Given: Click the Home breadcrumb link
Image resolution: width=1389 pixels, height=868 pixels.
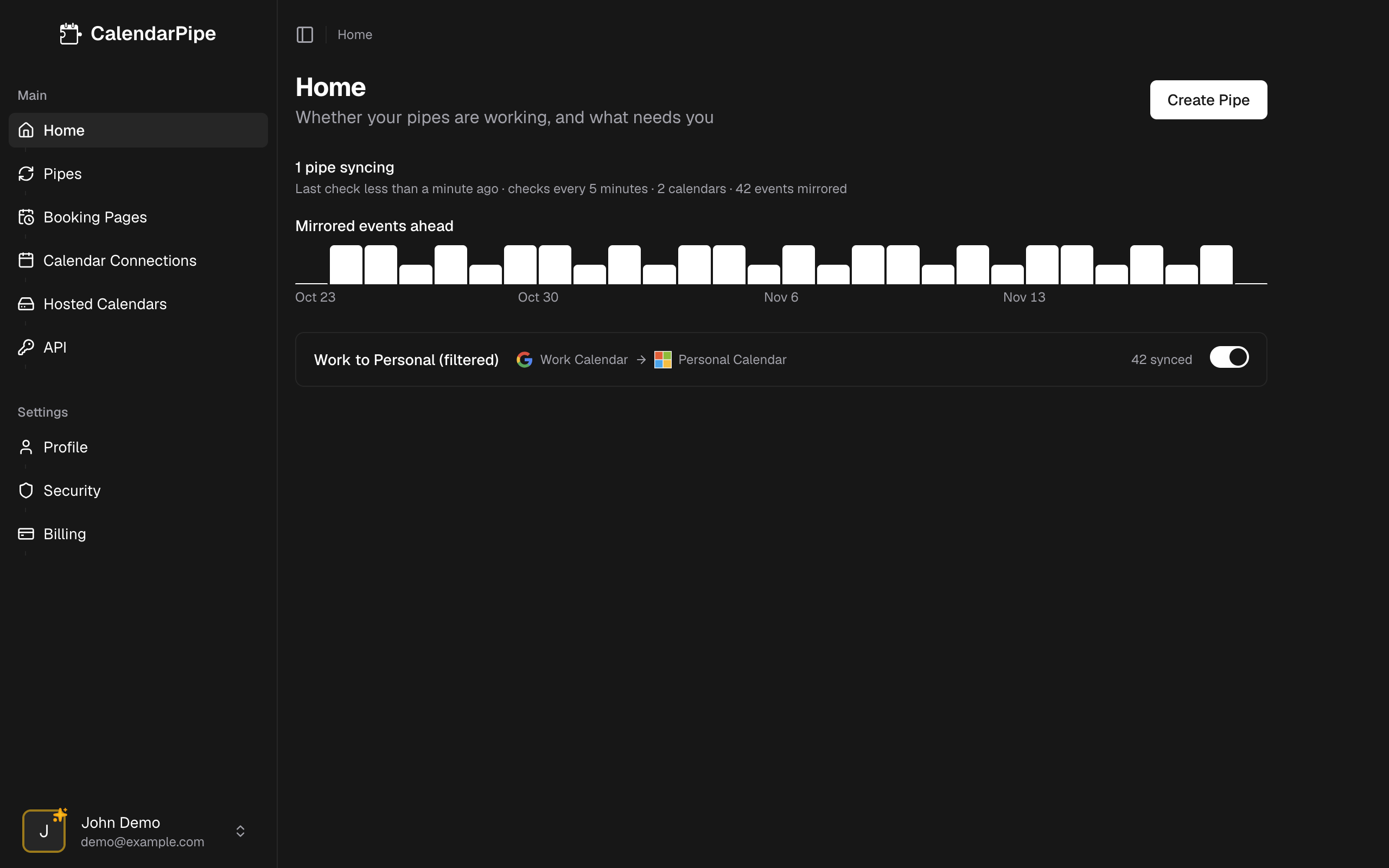Looking at the screenshot, I should (x=355, y=34).
